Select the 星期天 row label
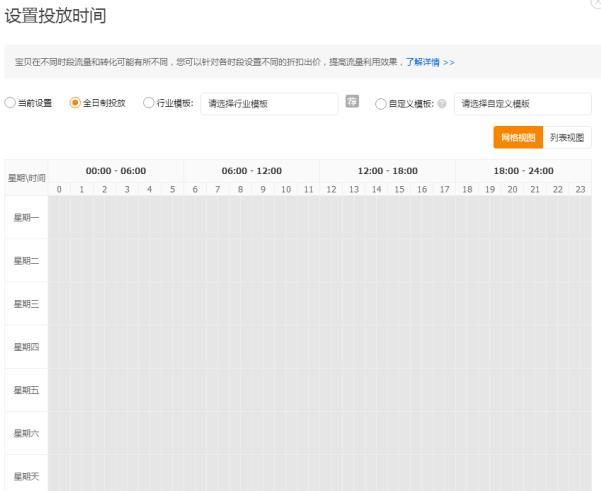The height and width of the screenshot is (491, 601). [25, 476]
